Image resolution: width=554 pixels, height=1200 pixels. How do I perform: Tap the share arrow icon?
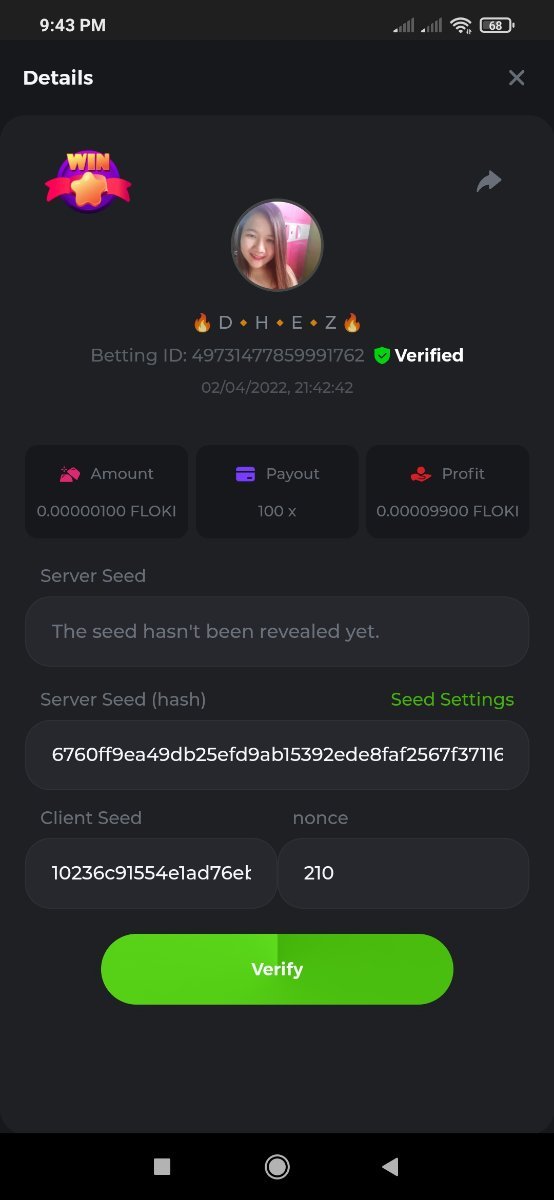(488, 181)
